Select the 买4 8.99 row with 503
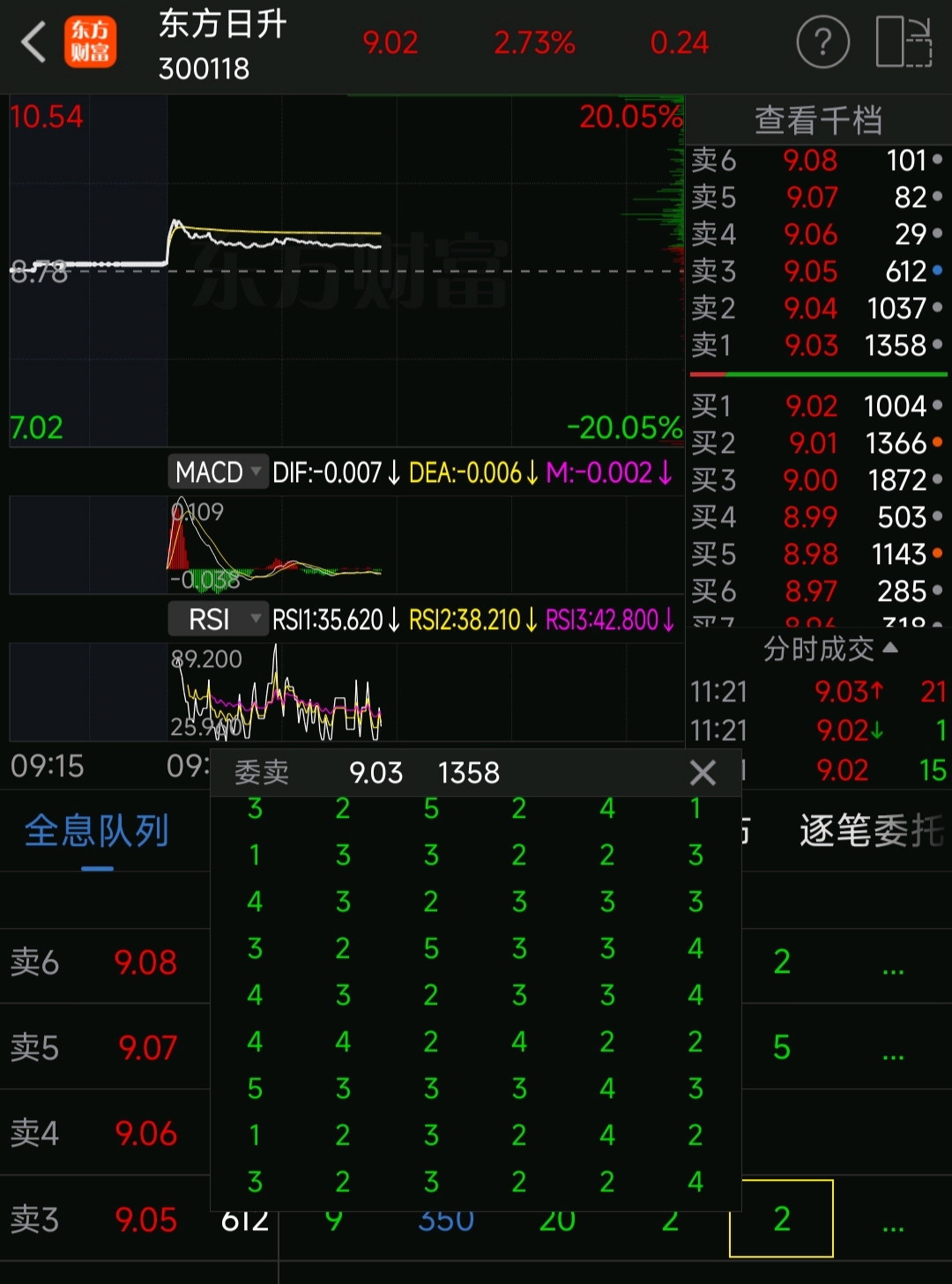This screenshot has width=952, height=1284. tap(818, 517)
